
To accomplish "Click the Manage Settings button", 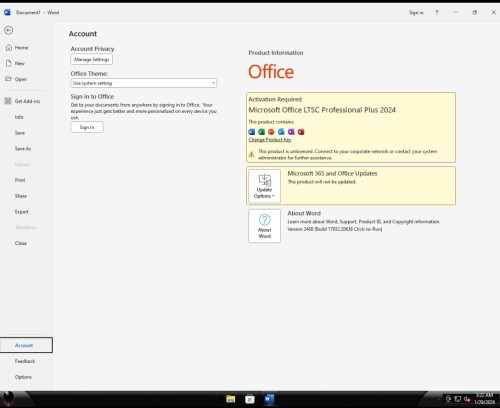I will point(92,59).
